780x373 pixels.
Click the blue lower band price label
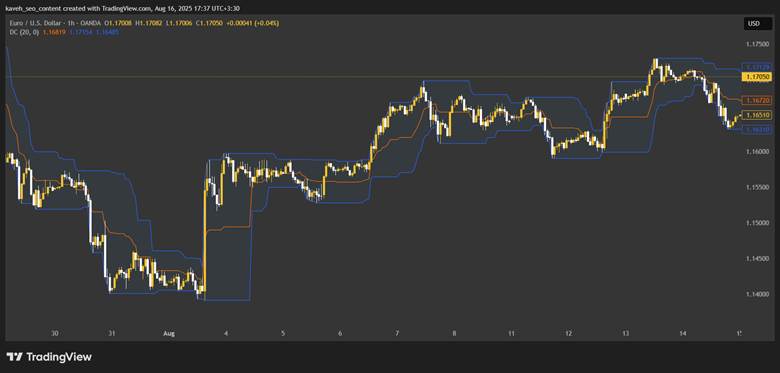point(756,129)
